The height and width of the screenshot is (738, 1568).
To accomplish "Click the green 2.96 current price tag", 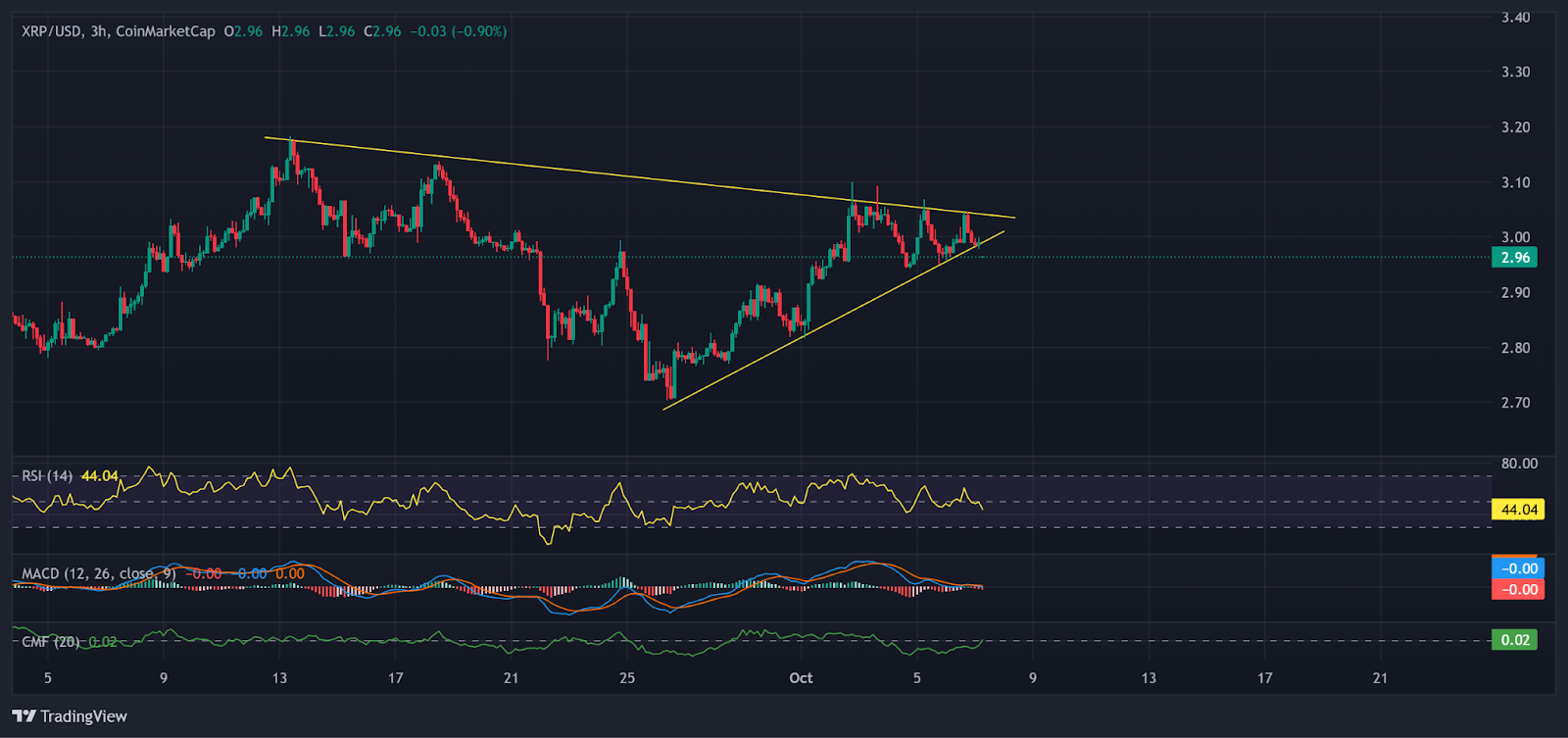I will click(x=1514, y=258).
